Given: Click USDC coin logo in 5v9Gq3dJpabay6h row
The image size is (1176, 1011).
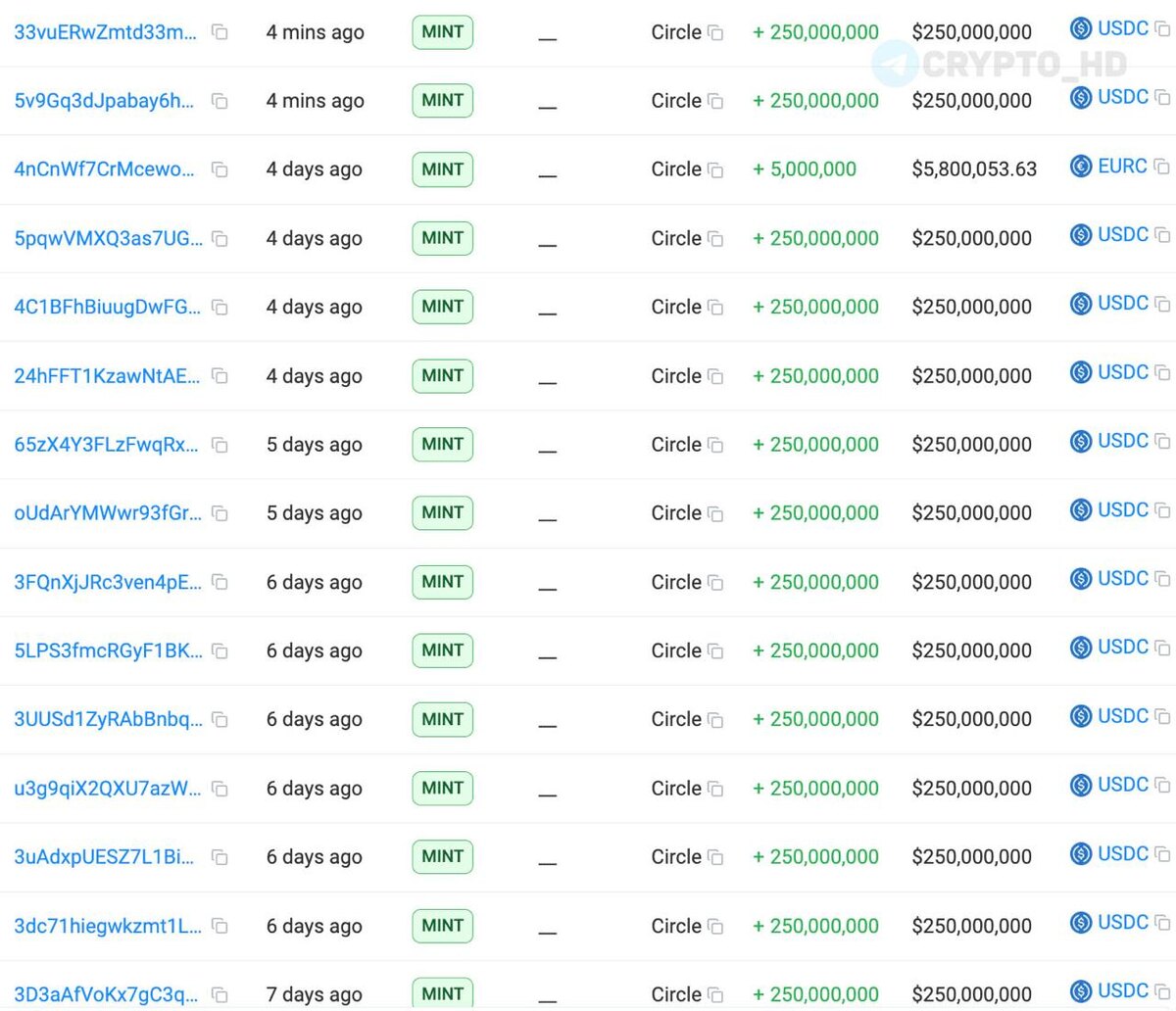Looking at the screenshot, I should click(1081, 97).
